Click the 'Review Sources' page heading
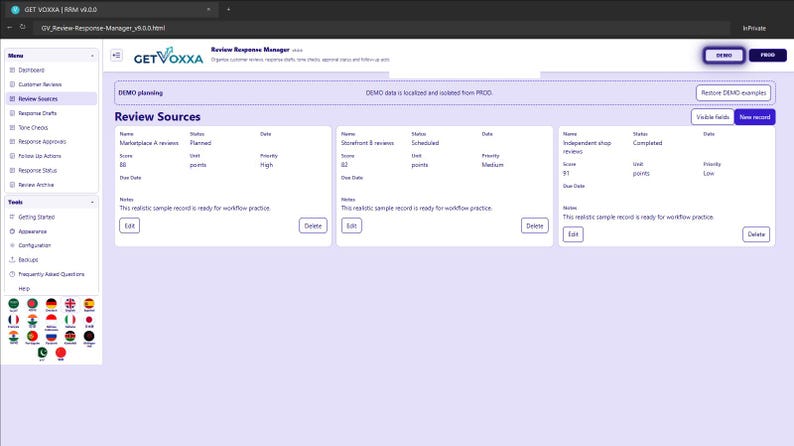Image resolution: width=794 pixels, height=446 pixels. point(157,117)
